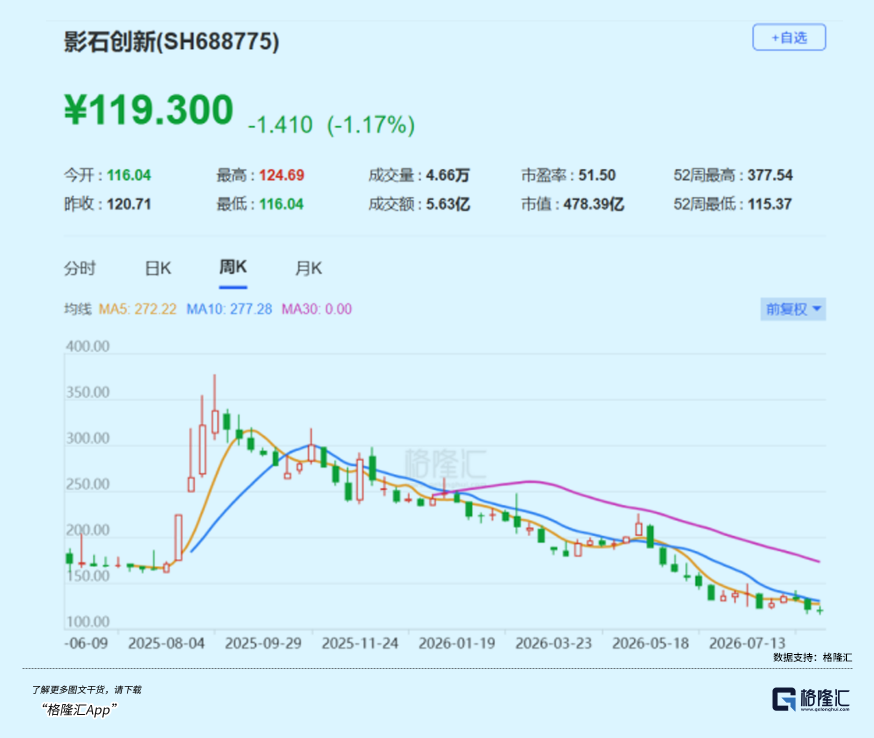Click the “格隆汇App” download text
This screenshot has height=738, width=874.
(x=79, y=710)
